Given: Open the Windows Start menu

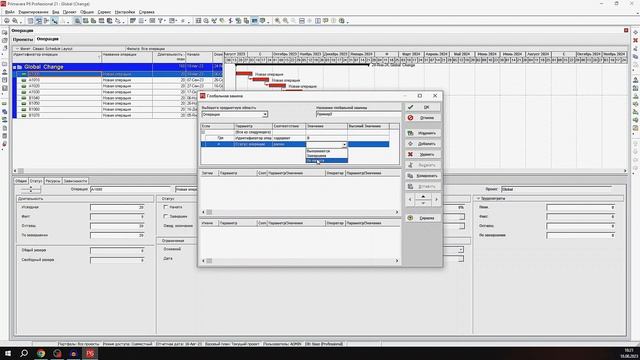Looking at the screenshot, I should tap(8, 353).
